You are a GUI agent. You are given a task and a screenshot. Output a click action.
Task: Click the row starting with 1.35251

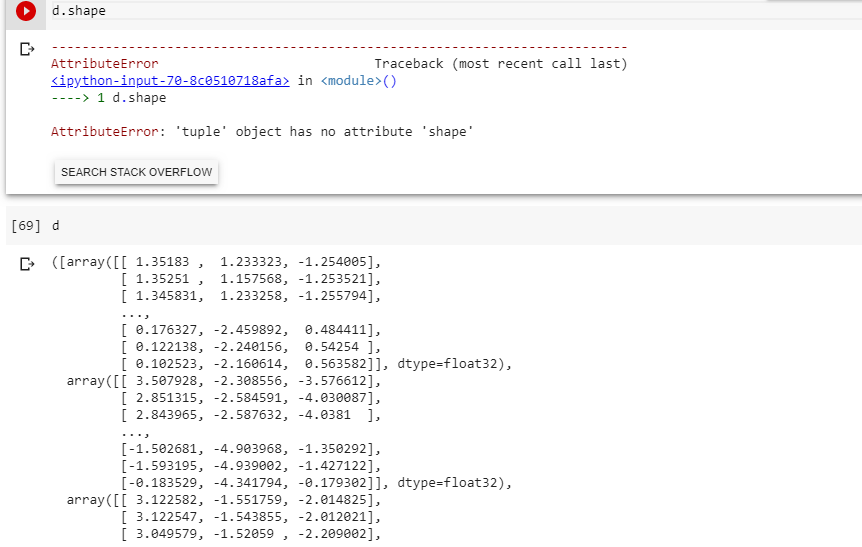(x=251, y=279)
